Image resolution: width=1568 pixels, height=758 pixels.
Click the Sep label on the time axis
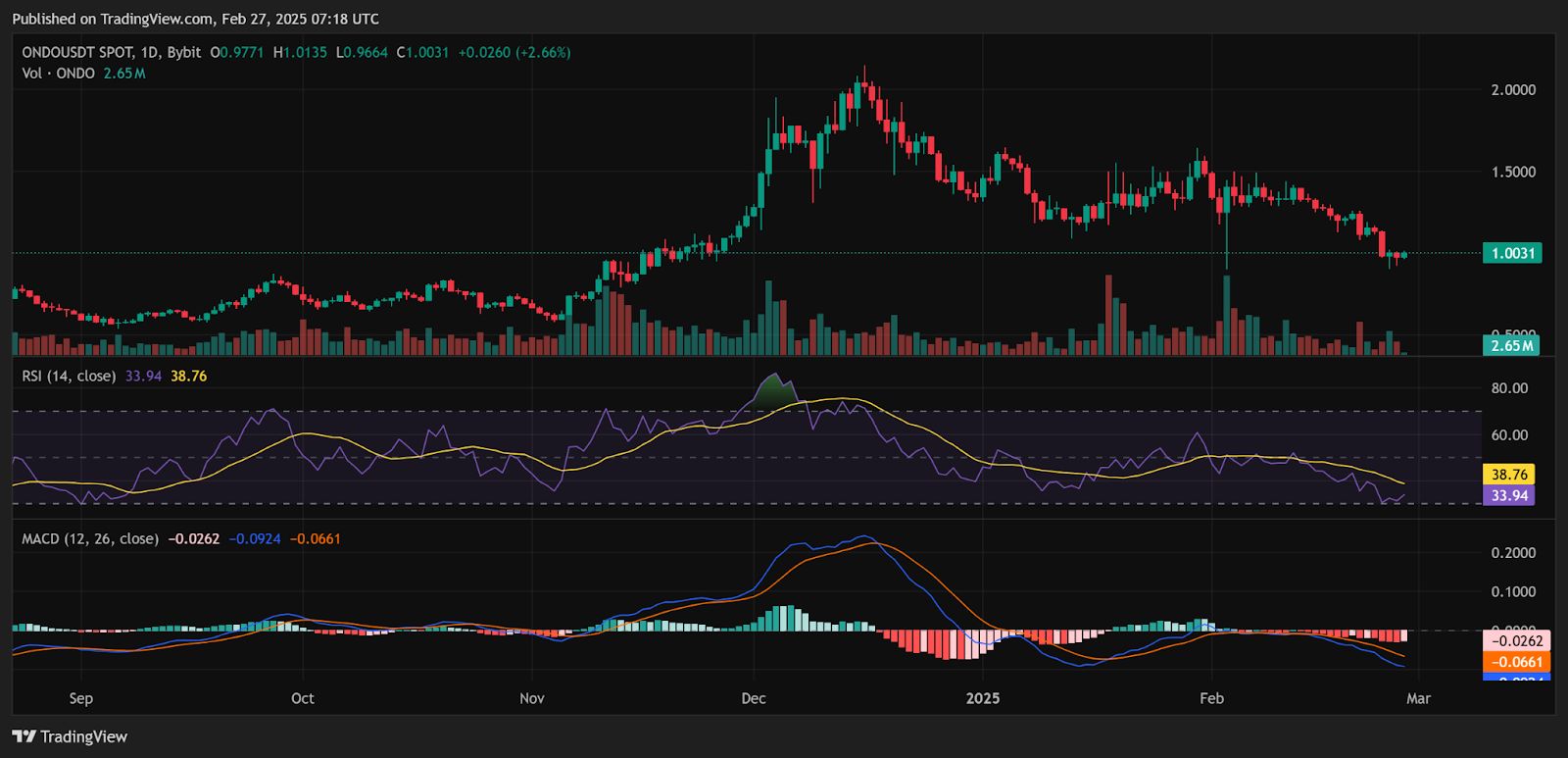[x=81, y=698]
